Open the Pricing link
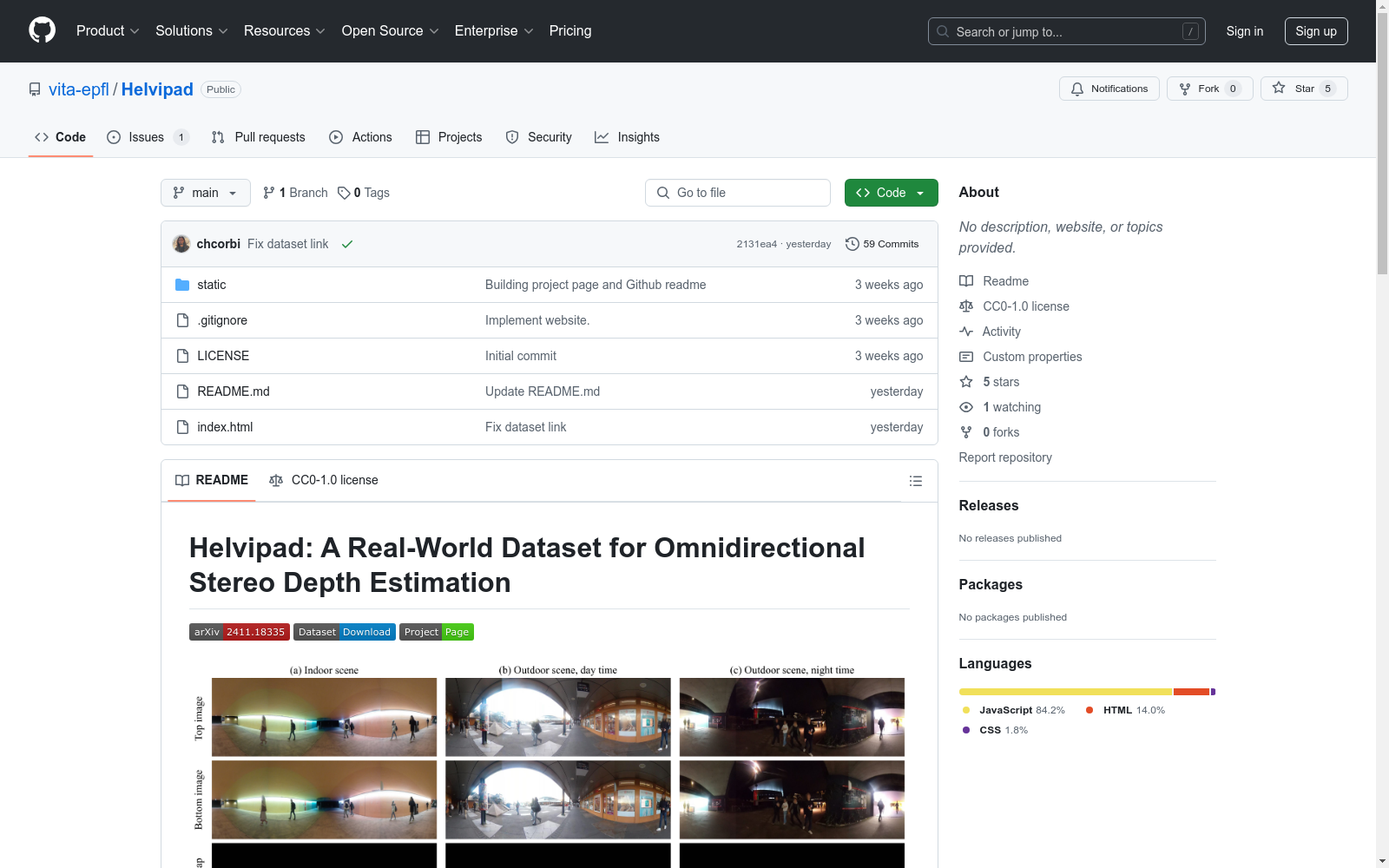The image size is (1389, 868). tap(570, 31)
